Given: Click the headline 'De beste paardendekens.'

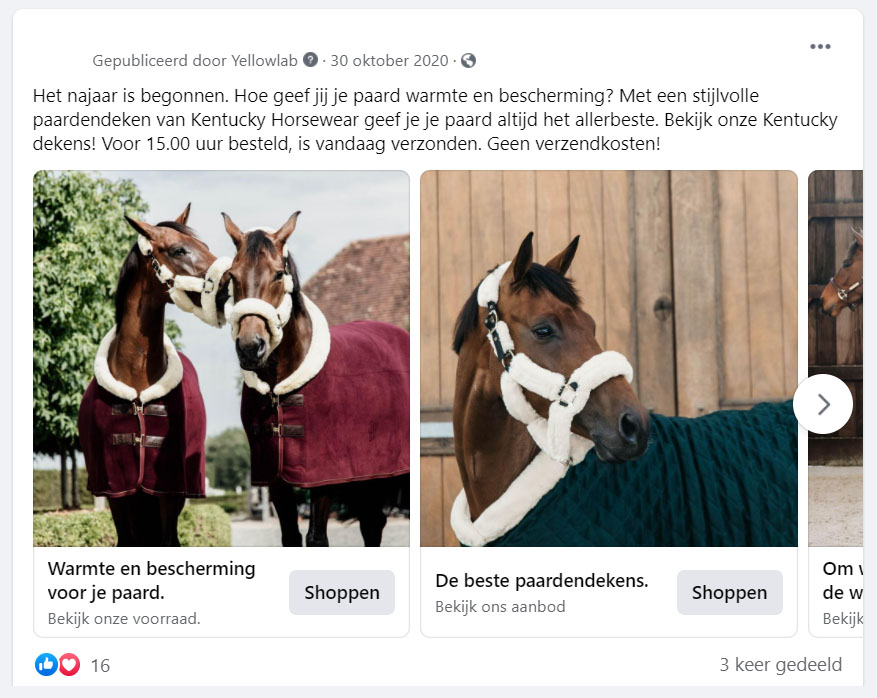Looking at the screenshot, I should [541, 581].
